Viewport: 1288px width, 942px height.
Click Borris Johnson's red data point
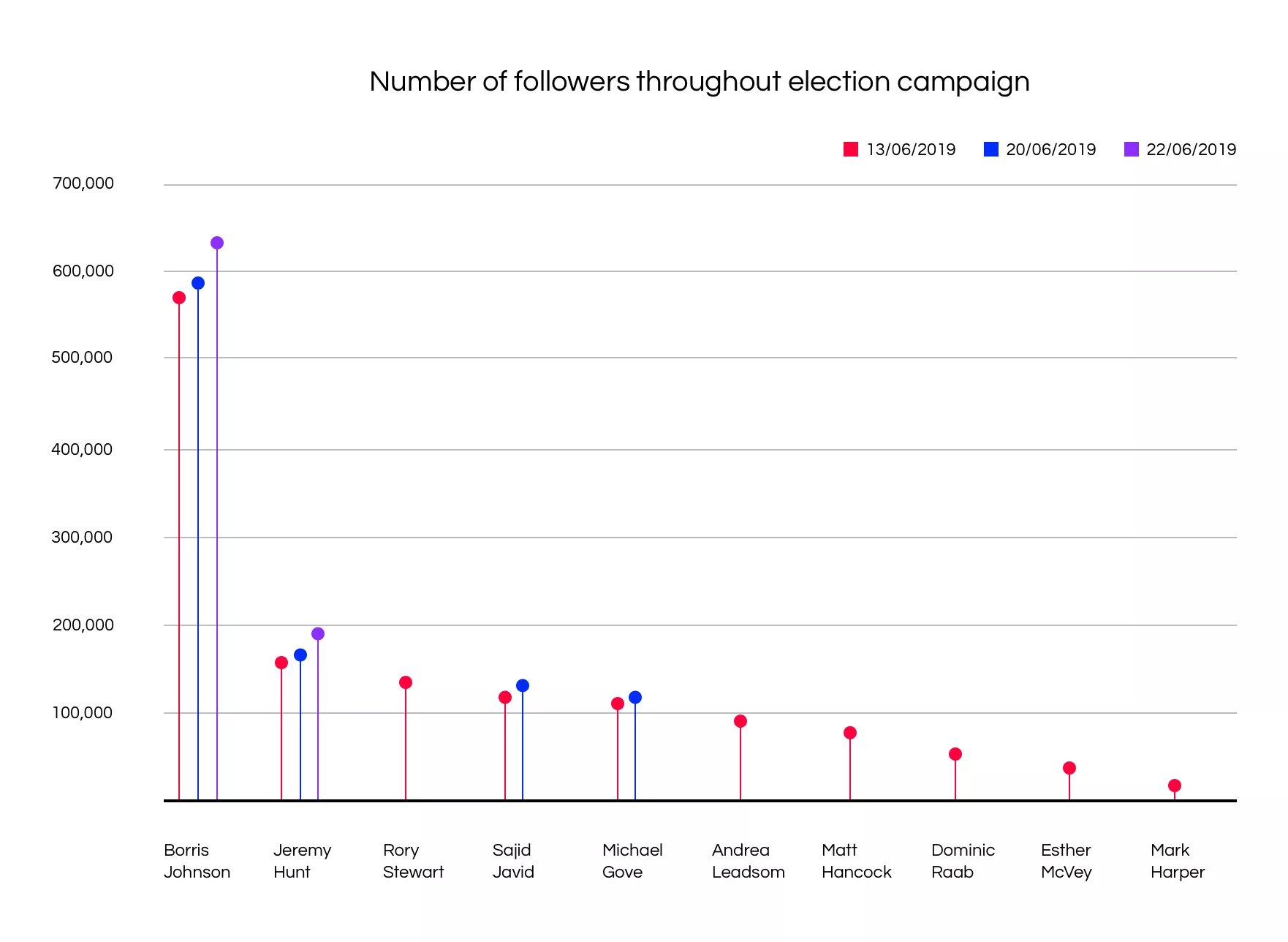[x=179, y=298]
